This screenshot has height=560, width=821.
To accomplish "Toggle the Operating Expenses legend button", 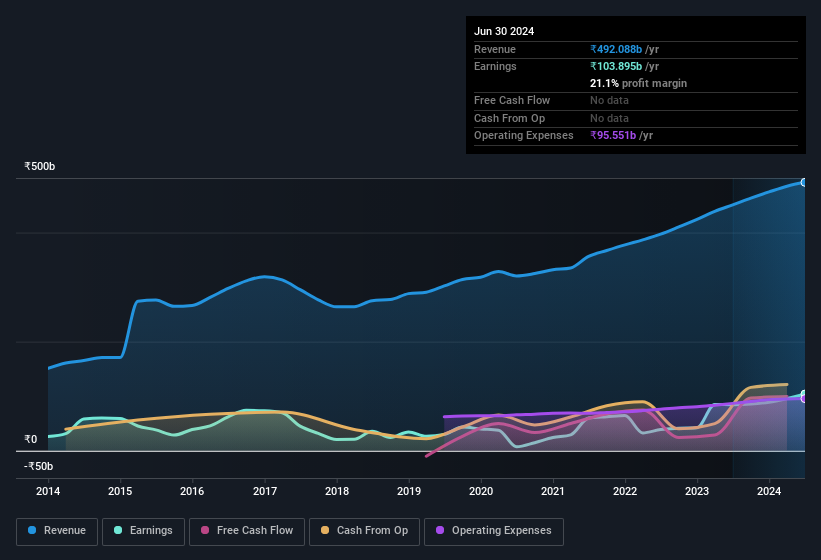I will (x=494, y=531).
